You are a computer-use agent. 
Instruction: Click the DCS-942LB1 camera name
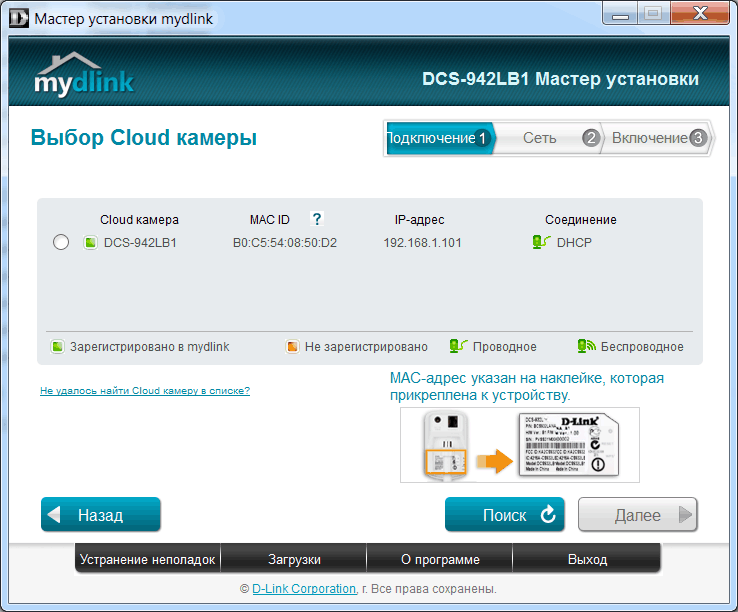point(140,243)
